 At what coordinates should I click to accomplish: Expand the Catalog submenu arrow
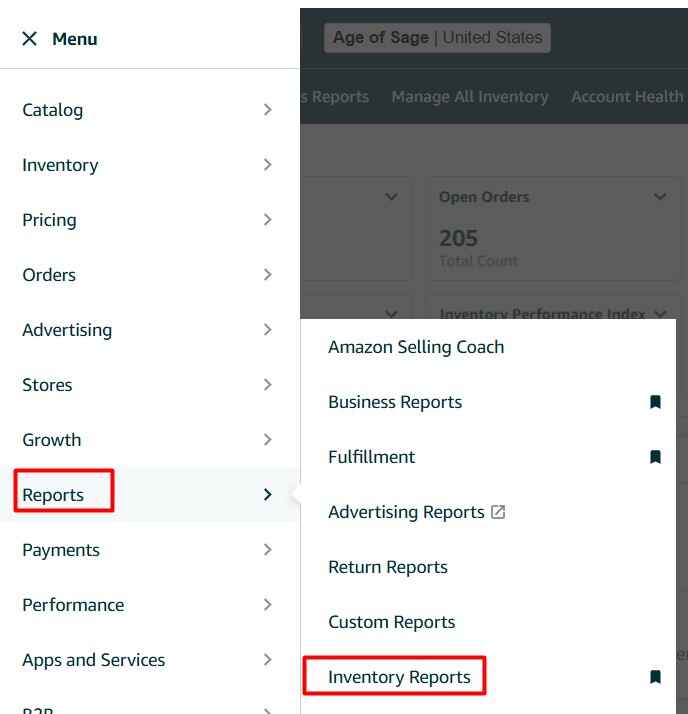(267, 110)
